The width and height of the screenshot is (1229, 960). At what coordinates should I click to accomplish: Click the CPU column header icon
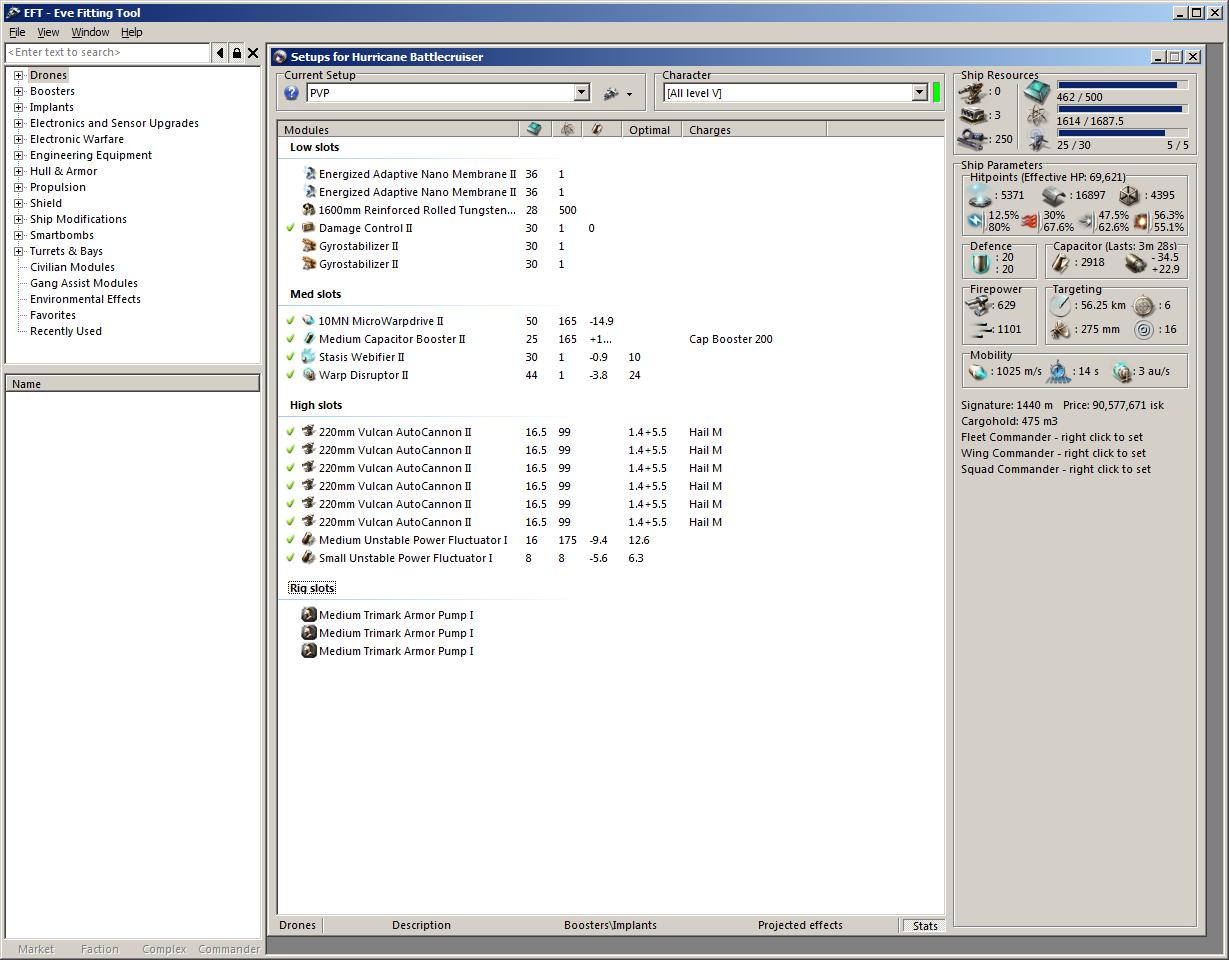coord(534,130)
